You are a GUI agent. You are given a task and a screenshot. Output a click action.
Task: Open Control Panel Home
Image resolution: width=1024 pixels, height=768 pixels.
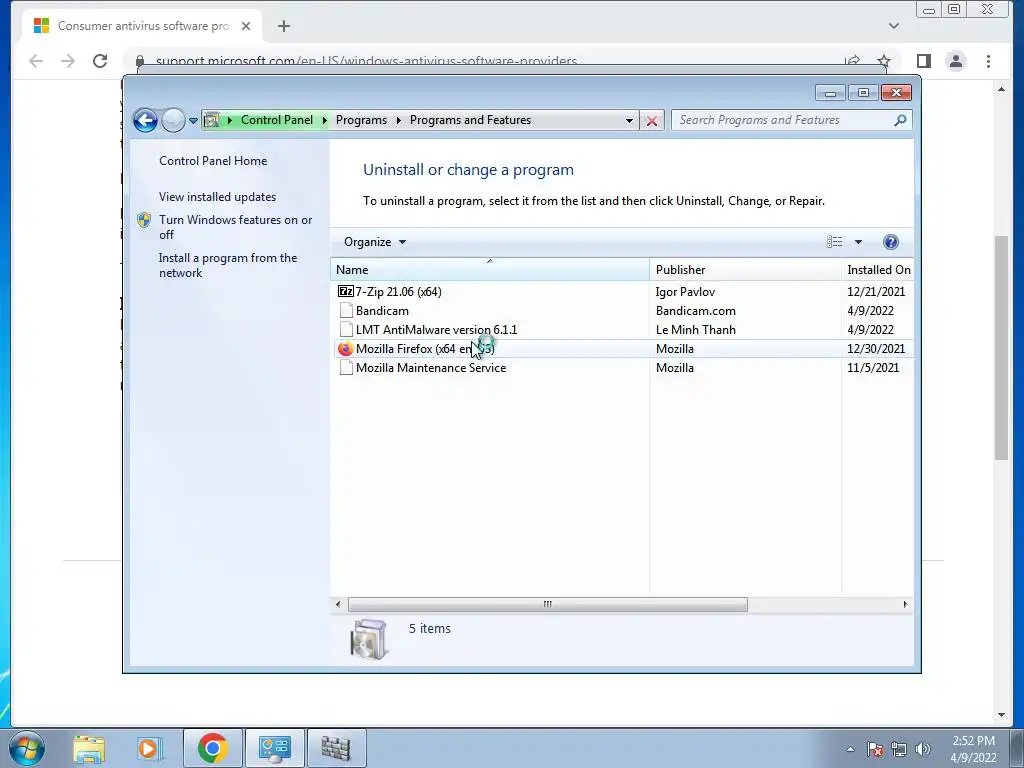click(x=213, y=161)
